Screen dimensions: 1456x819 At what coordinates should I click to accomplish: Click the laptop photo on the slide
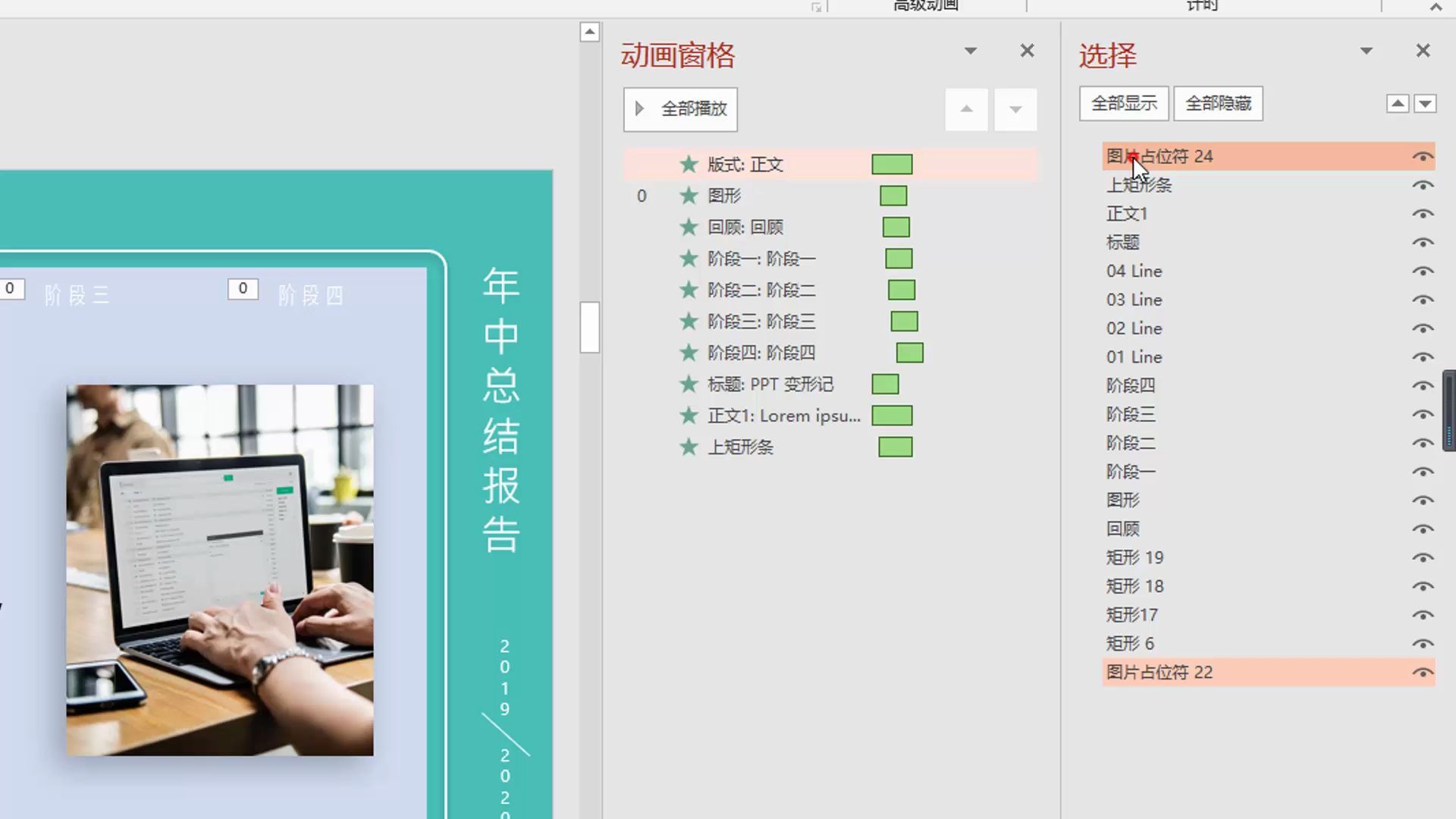(220, 570)
